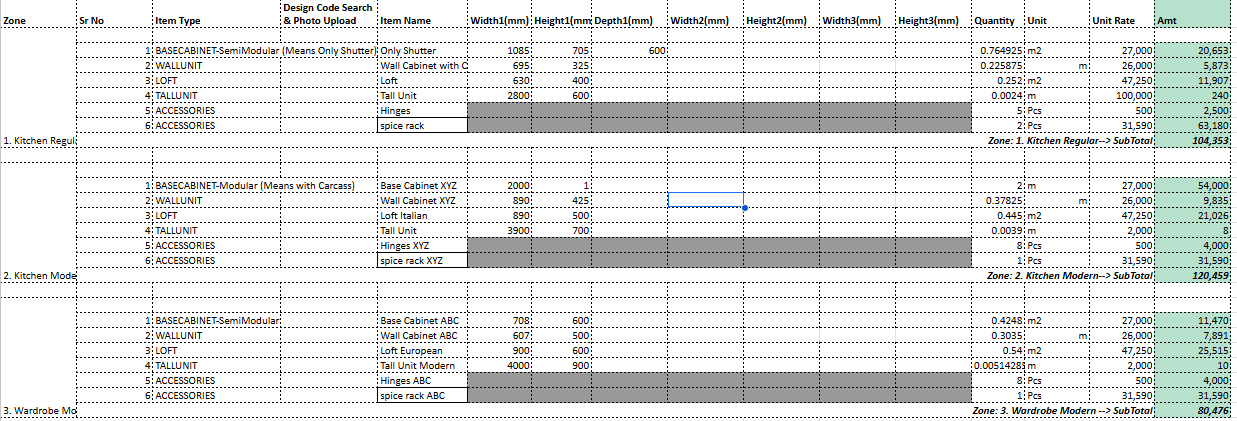
Task: Click the Width1 cell showing 3900
Action: point(500,230)
